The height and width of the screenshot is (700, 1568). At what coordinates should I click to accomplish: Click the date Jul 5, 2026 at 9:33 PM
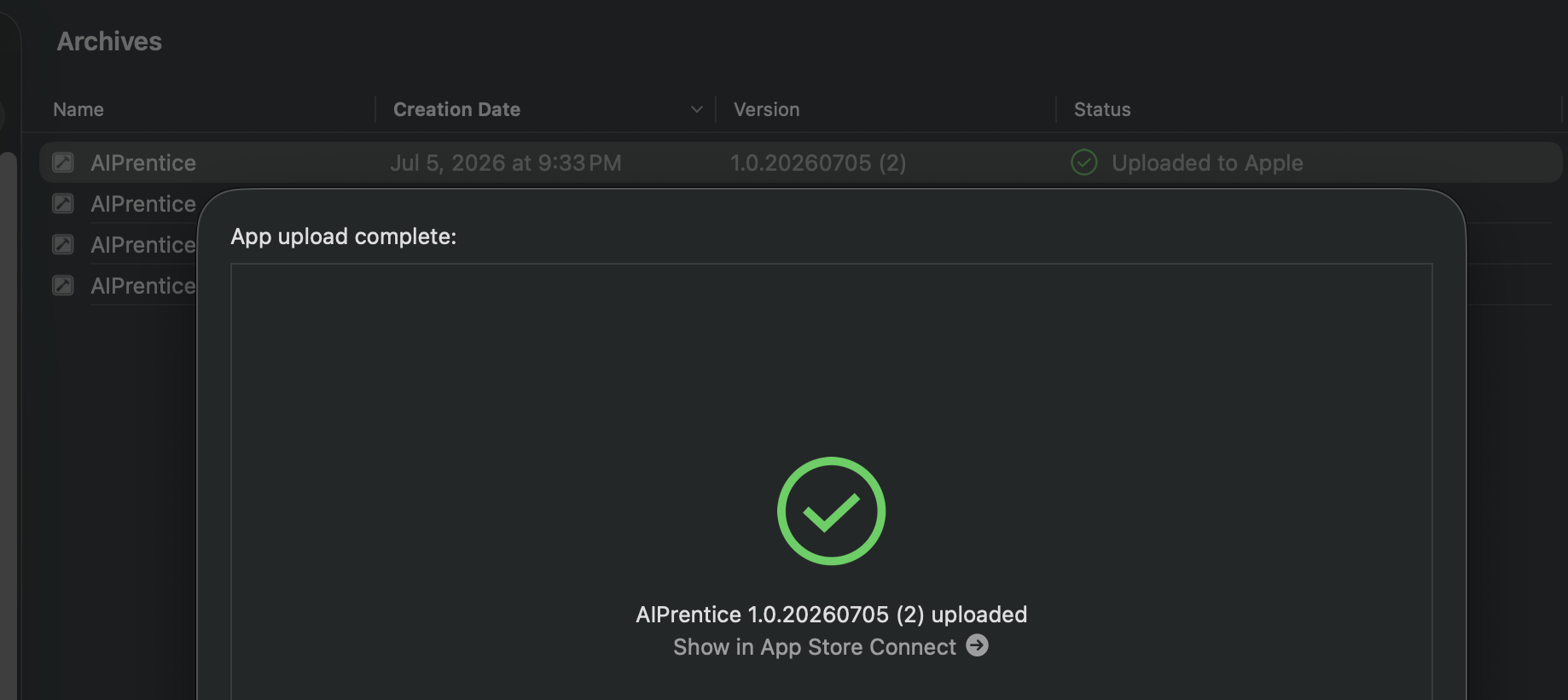click(506, 162)
